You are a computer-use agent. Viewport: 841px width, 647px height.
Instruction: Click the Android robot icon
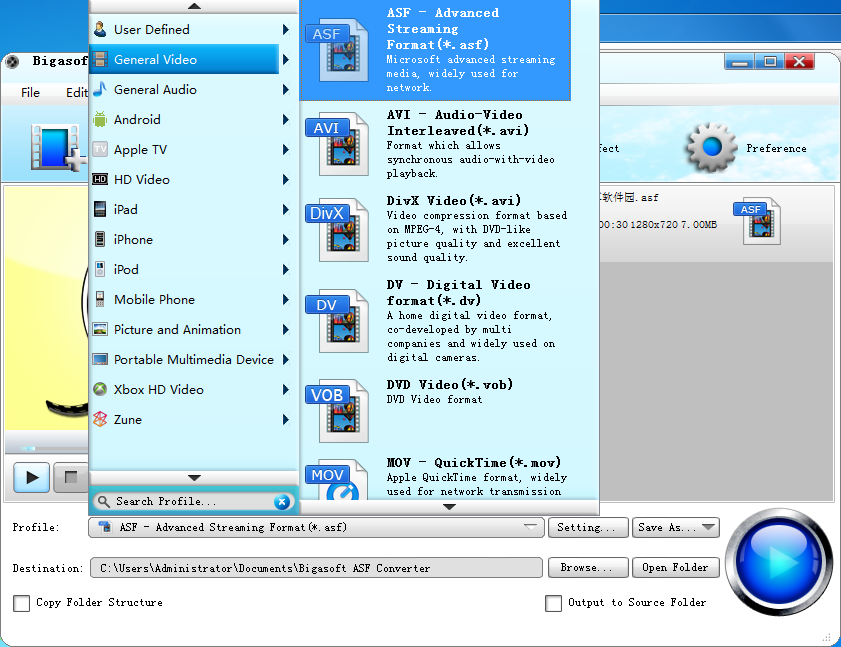pos(100,119)
